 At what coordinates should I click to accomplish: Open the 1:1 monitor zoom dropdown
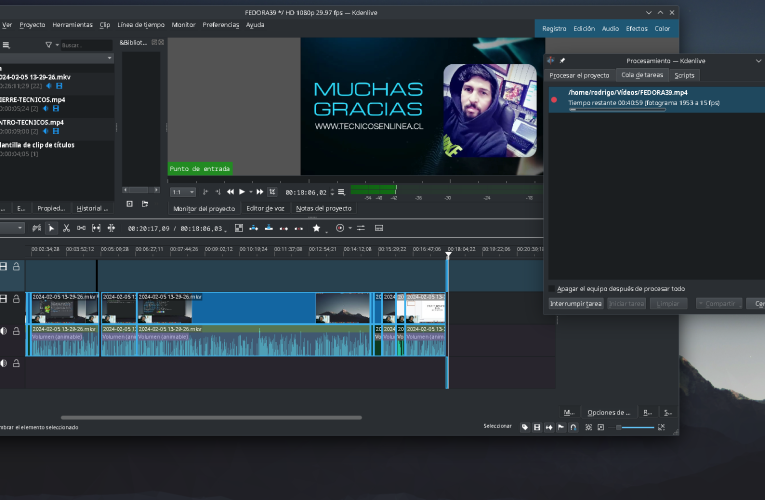coord(183,192)
